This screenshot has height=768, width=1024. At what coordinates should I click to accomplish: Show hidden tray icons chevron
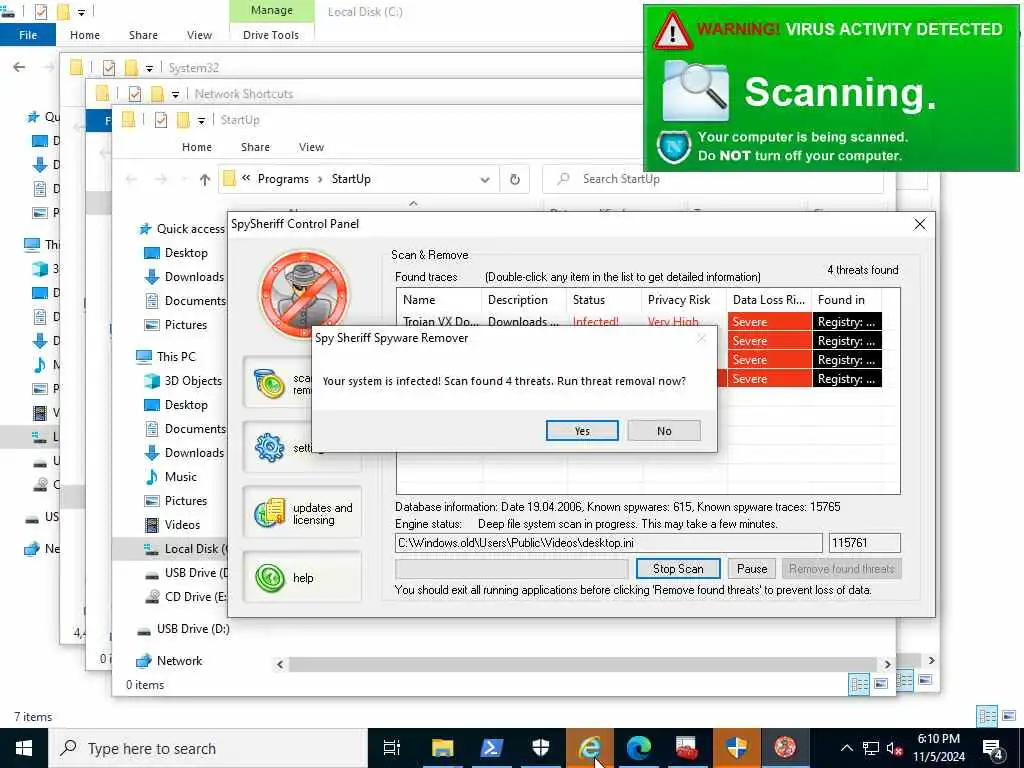(x=846, y=748)
